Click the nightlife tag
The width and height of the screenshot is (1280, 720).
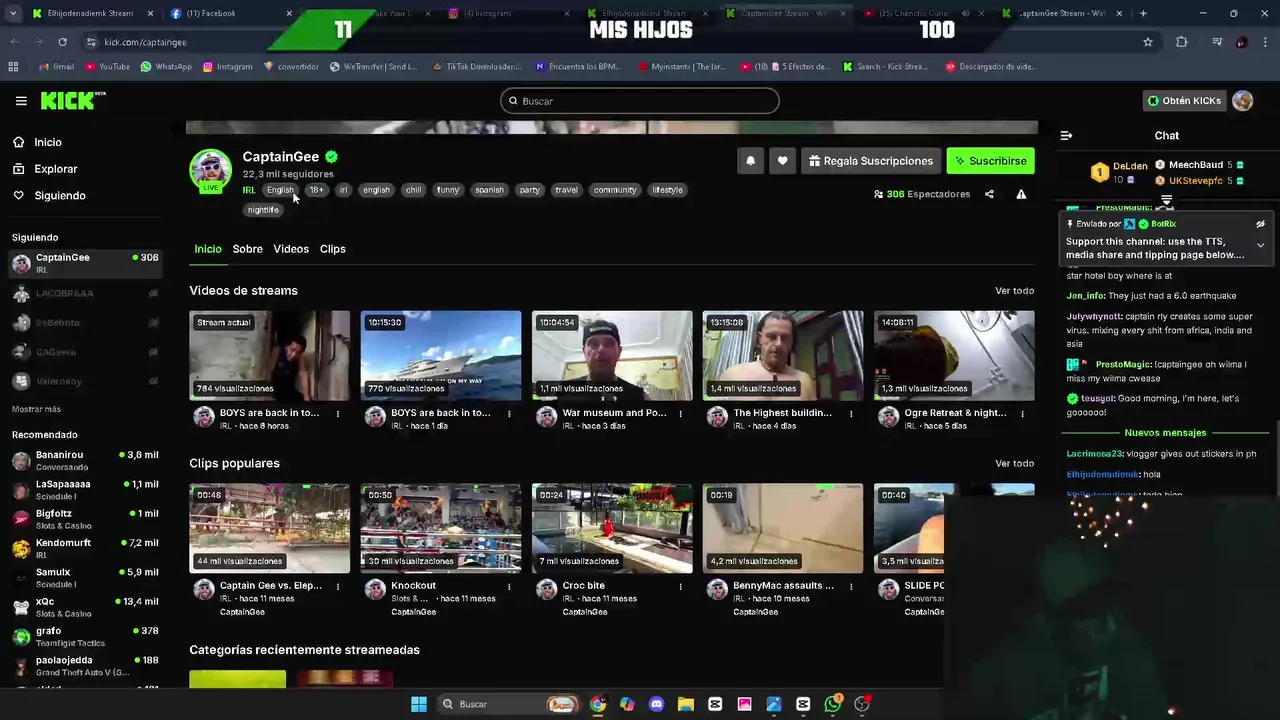coord(263,210)
